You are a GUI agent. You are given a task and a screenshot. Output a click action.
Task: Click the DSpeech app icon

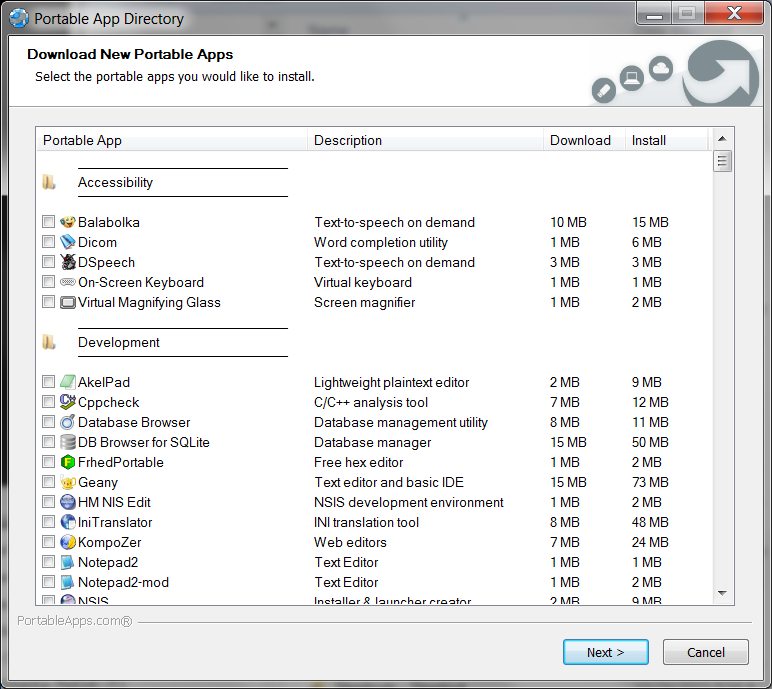[x=67, y=262]
